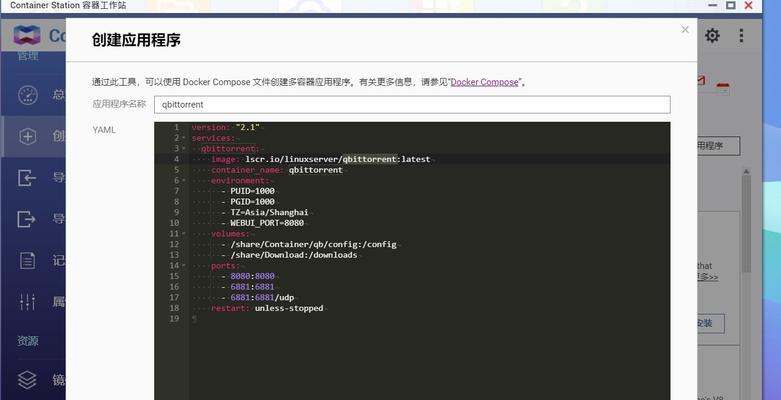781x400 pixels.
Task: Click the /share/Download:/downloads line
Action: (x=289, y=255)
